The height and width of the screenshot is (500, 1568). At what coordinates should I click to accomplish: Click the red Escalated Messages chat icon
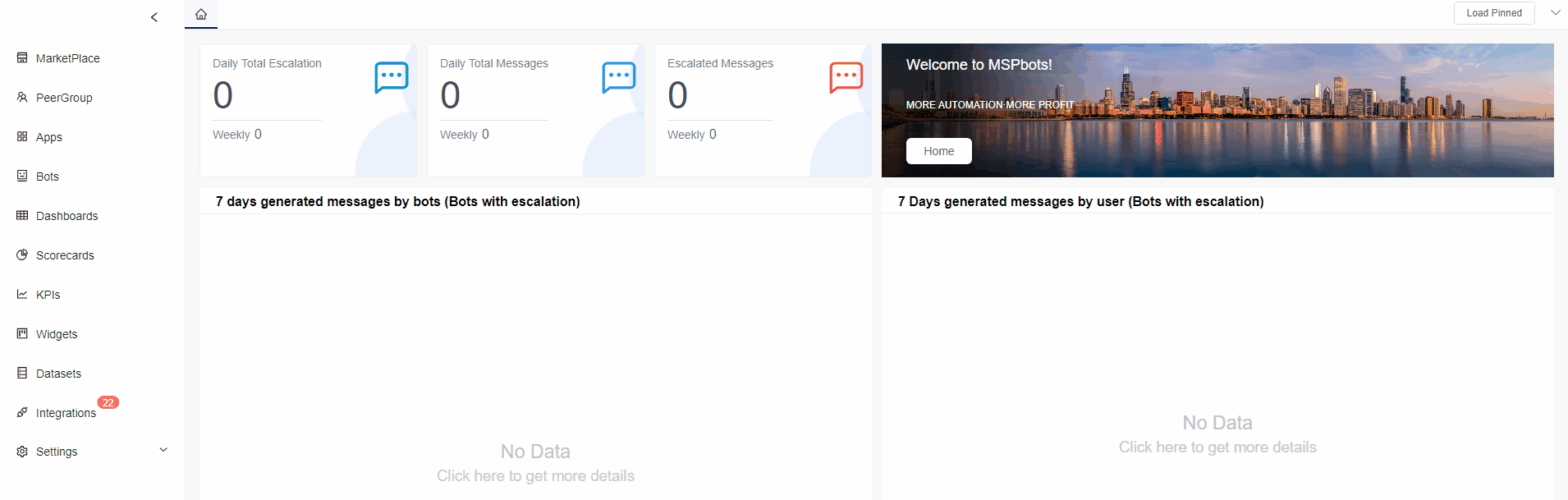pyautogui.click(x=846, y=77)
